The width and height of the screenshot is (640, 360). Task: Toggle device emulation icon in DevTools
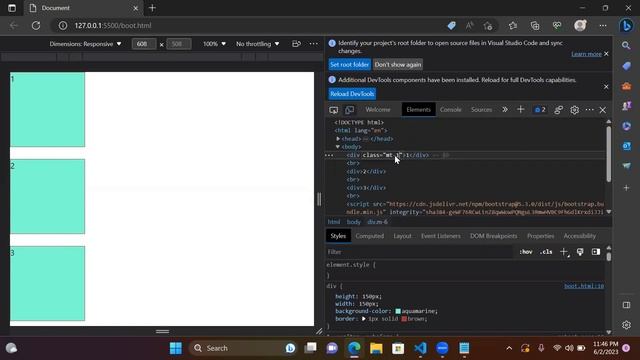click(349, 110)
